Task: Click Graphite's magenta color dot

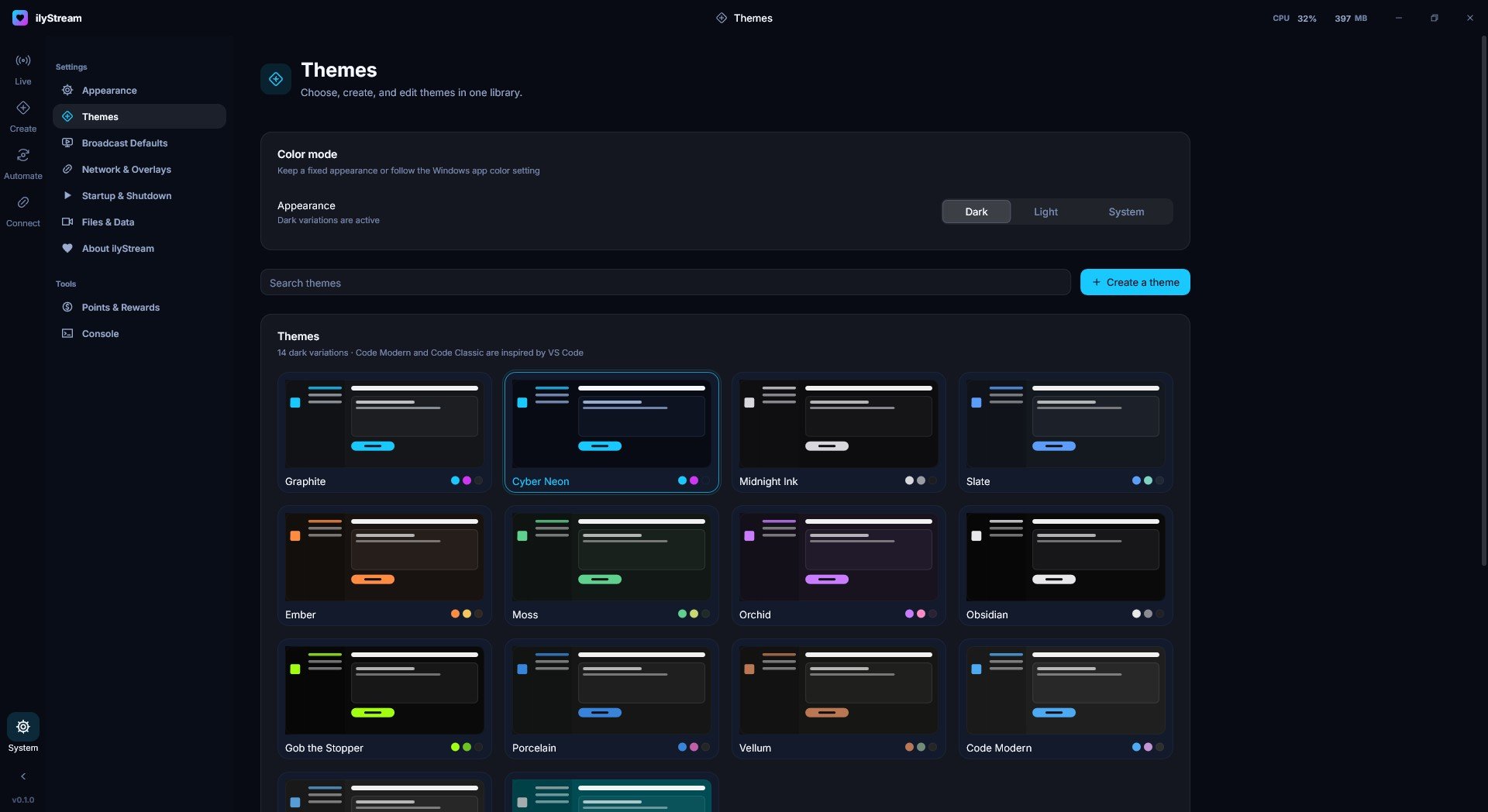Action: [467, 480]
